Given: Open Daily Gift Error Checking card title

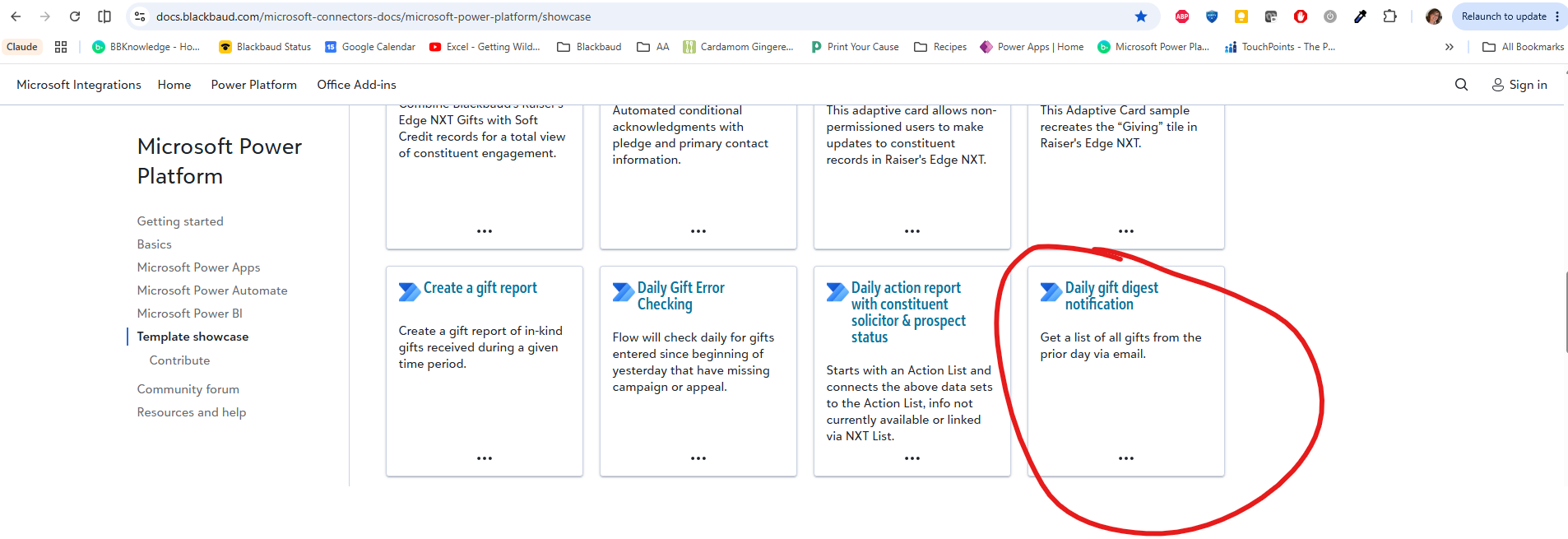Looking at the screenshot, I should tap(681, 296).
